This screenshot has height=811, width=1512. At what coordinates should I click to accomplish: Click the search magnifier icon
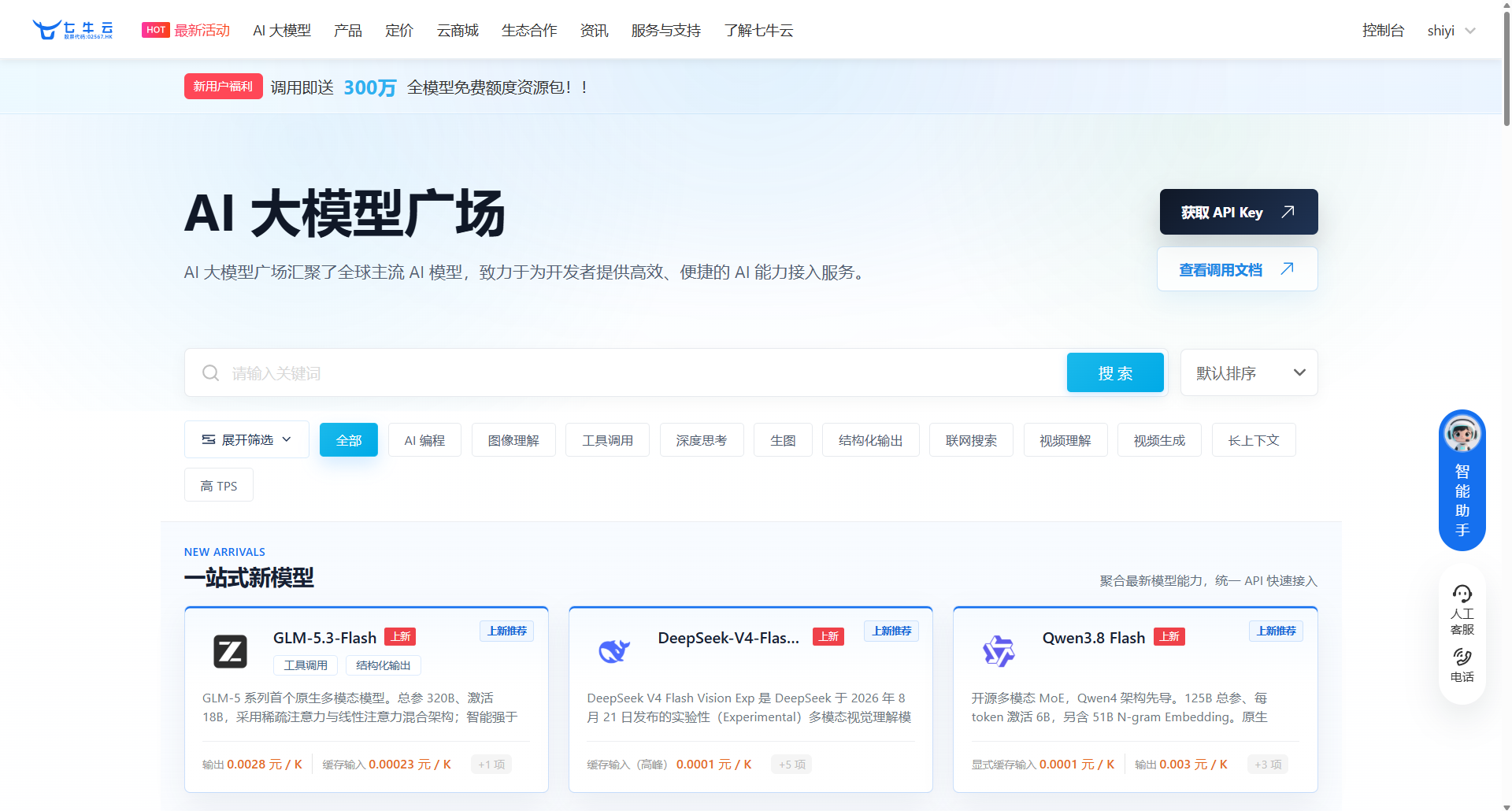click(210, 372)
